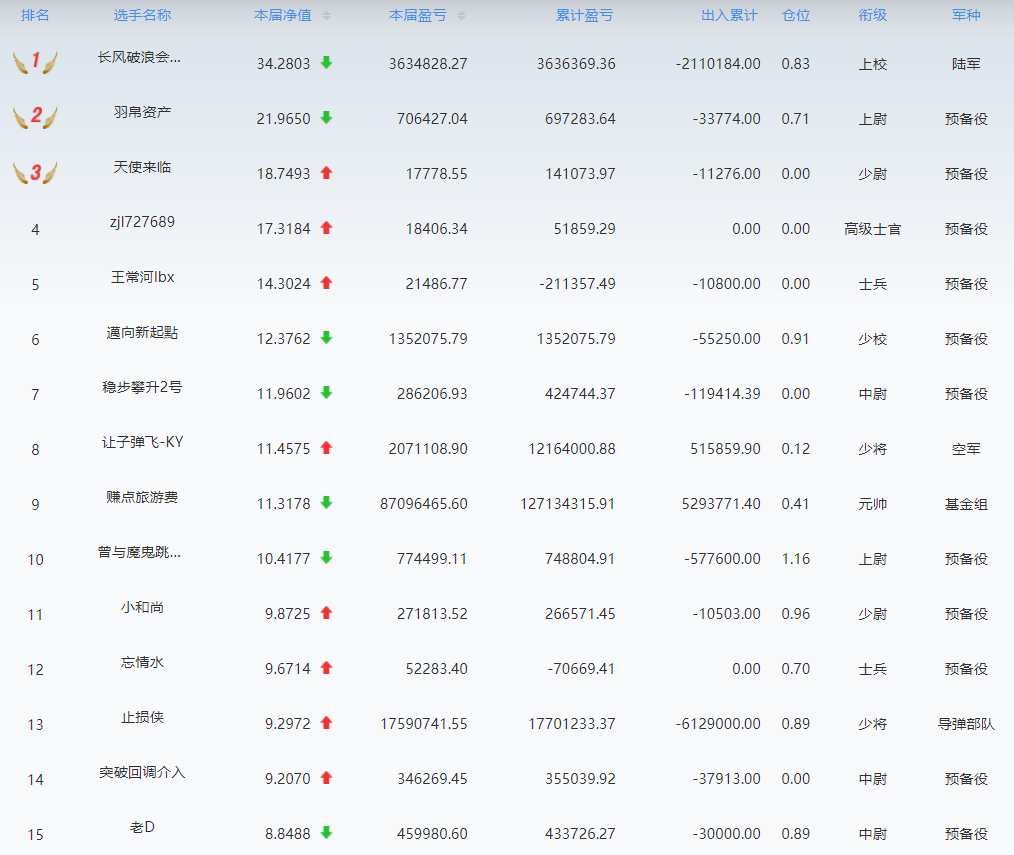Click the cumulative profit 697283.64
The width and height of the screenshot is (1014, 855).
pyautogui.click(x=580, y=119)
